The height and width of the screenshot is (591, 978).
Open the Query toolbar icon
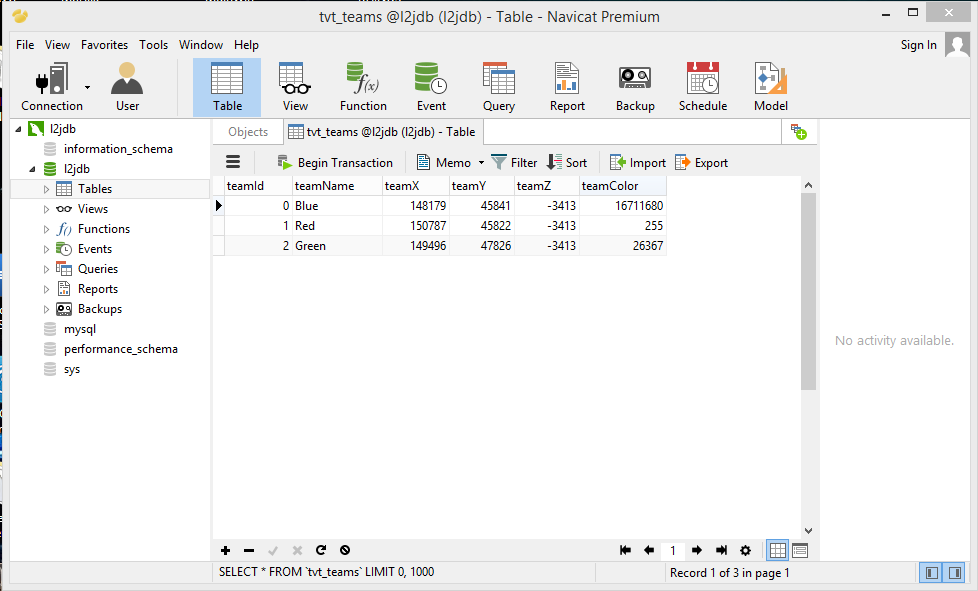click(499, 87)
